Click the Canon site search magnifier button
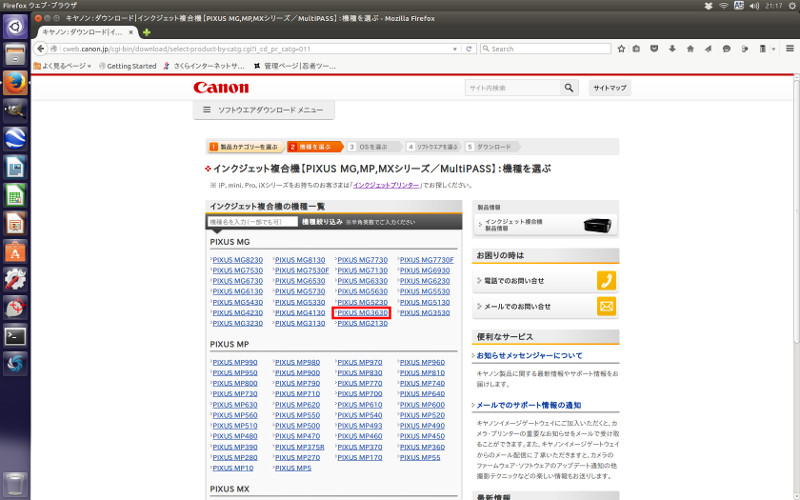Viewport: 800px width, 500px height. click(569, 88)
